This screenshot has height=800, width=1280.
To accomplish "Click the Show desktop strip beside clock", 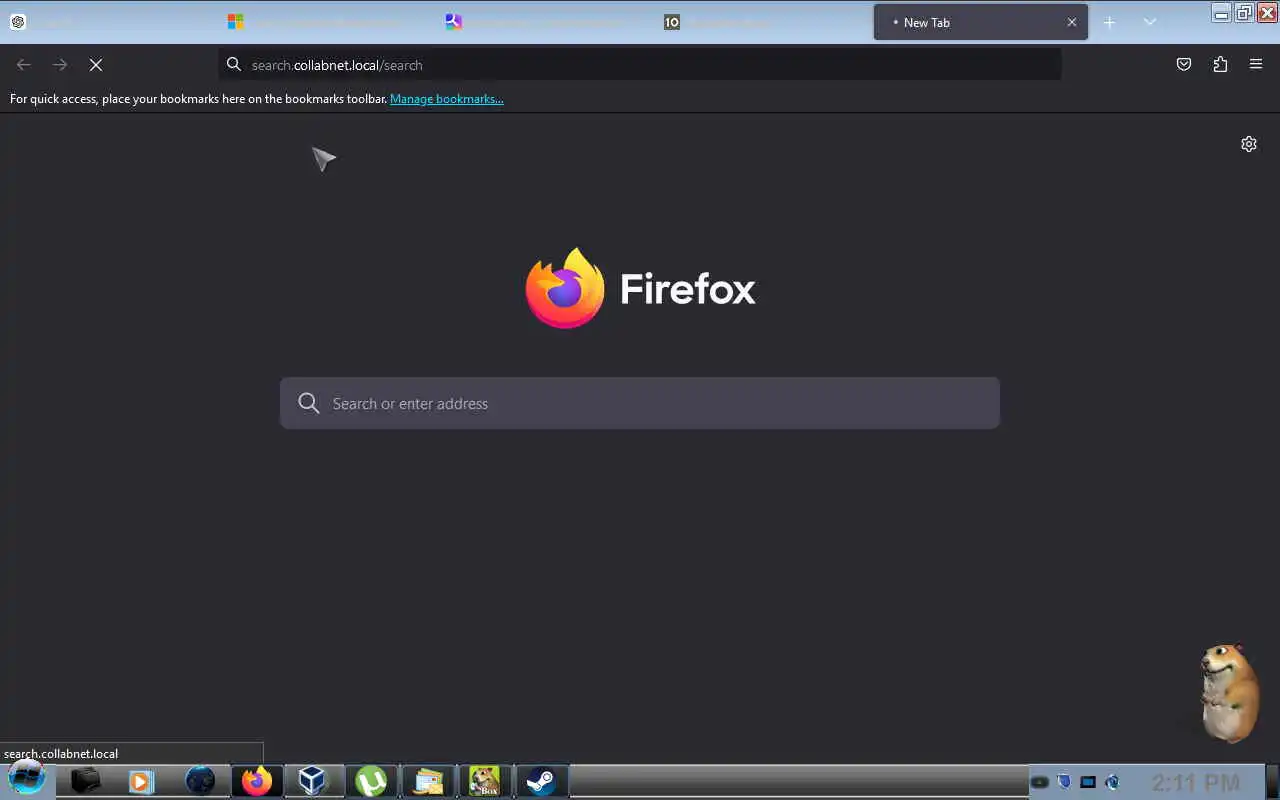I will 1272,781.
